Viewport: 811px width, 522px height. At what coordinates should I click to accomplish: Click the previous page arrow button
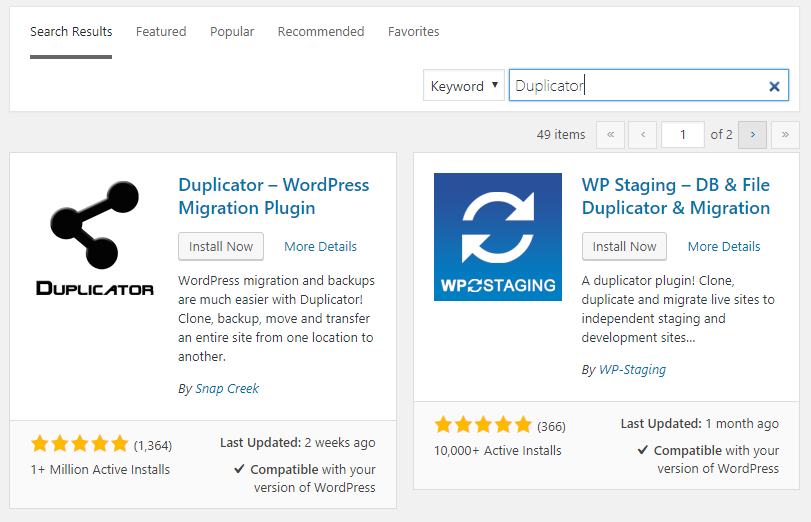pos(643,134)
